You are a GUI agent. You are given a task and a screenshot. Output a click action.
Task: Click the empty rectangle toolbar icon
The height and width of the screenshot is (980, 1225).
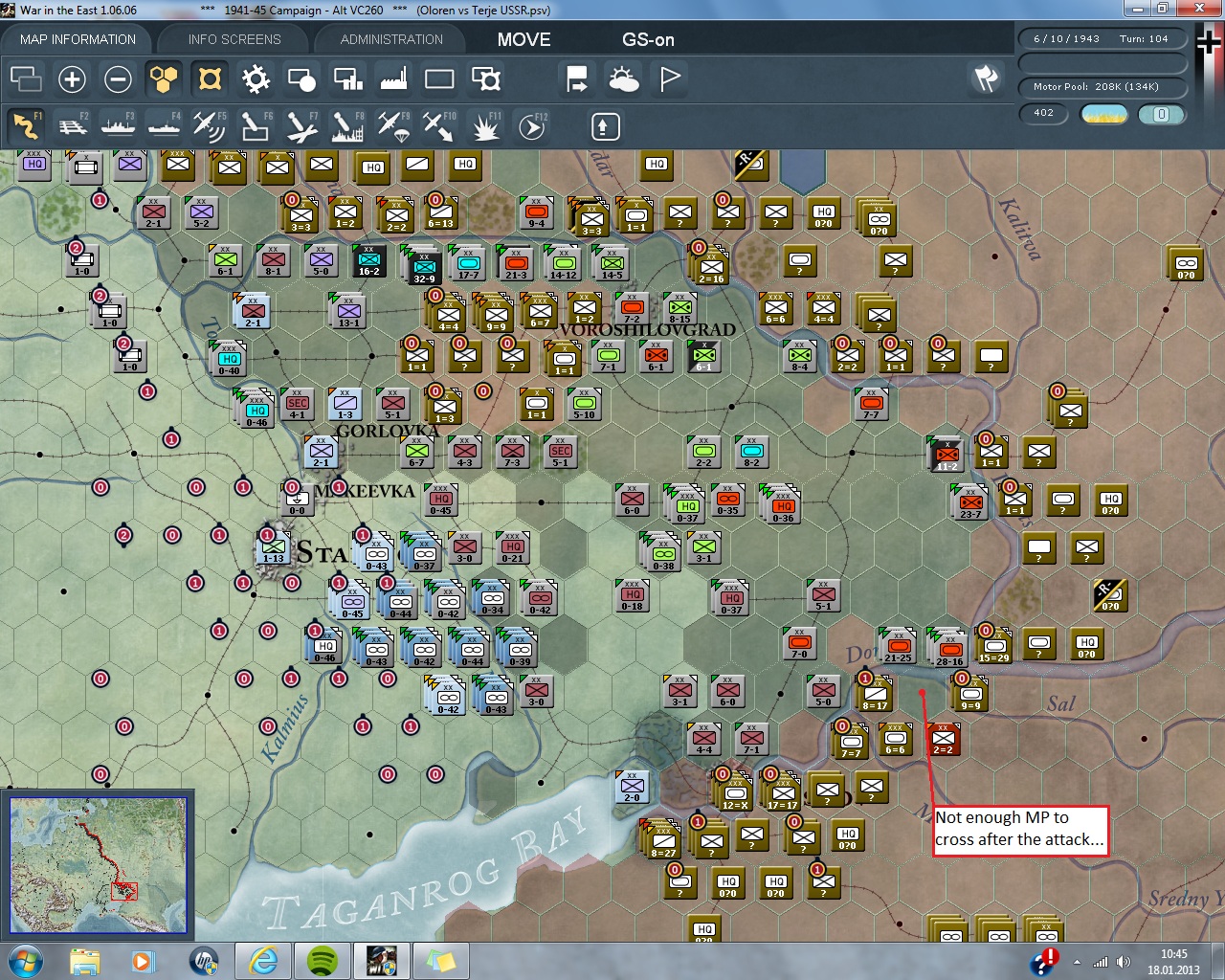pos(439,78)
